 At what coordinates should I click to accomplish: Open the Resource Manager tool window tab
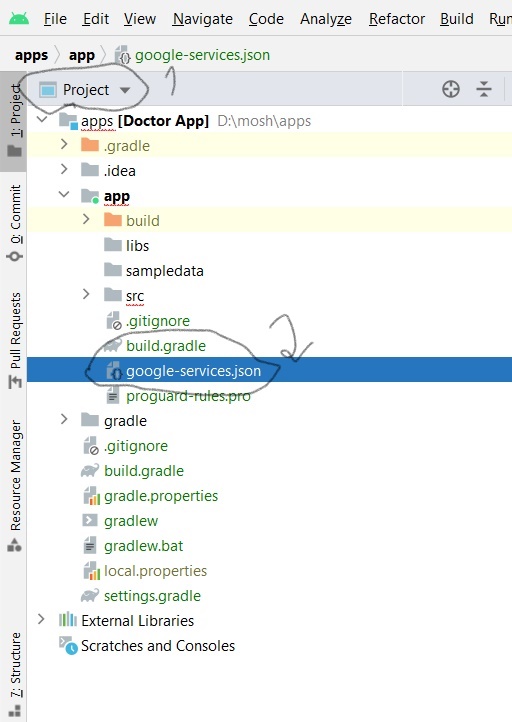pos(14,485)
